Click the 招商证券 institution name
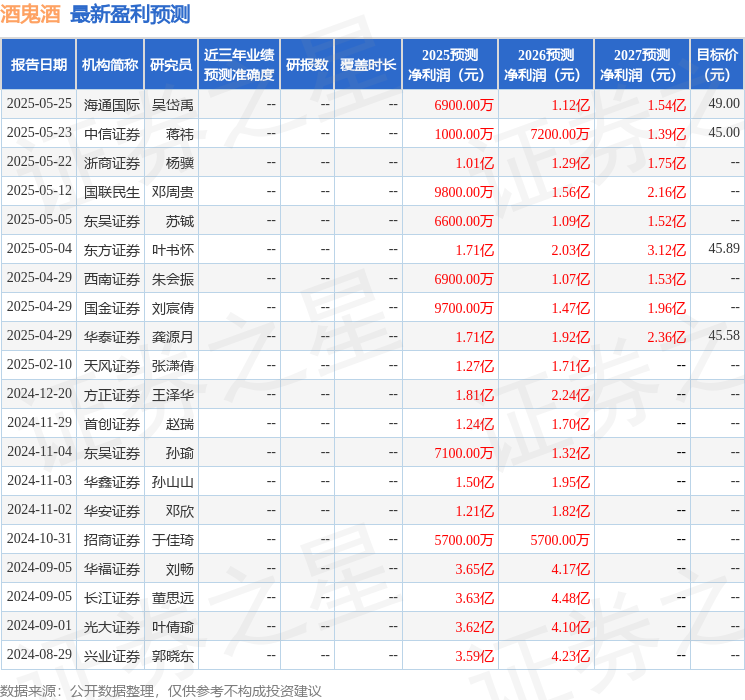The image size is (745, 700). click(112, 539)
